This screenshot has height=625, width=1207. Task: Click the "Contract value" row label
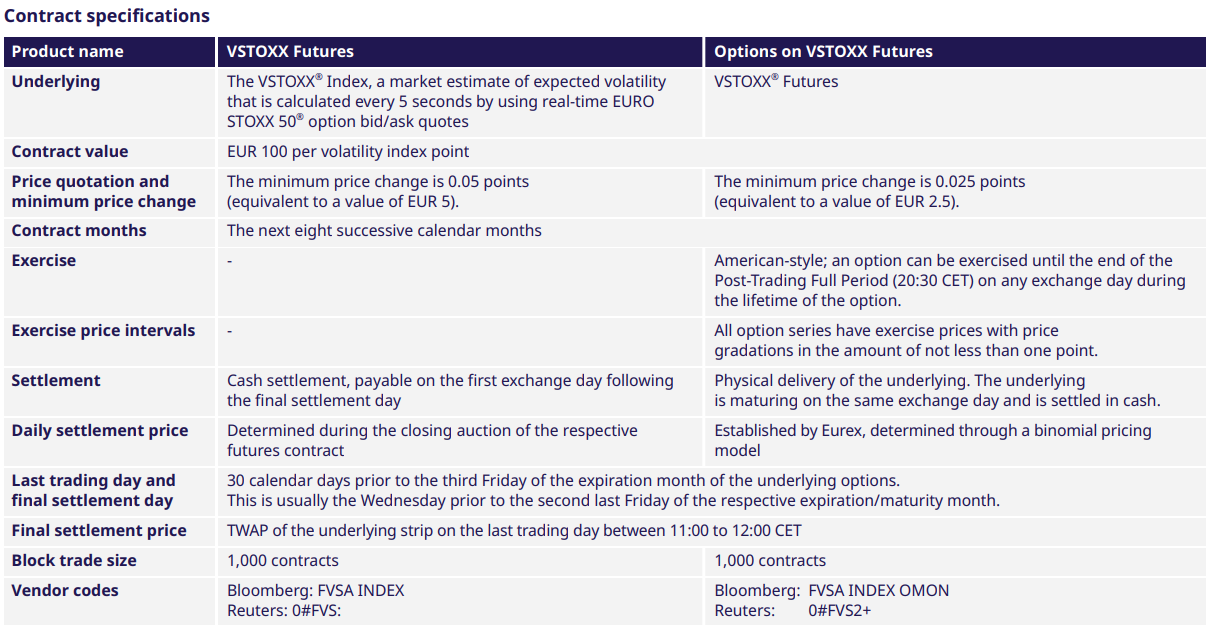click(70, 152)
